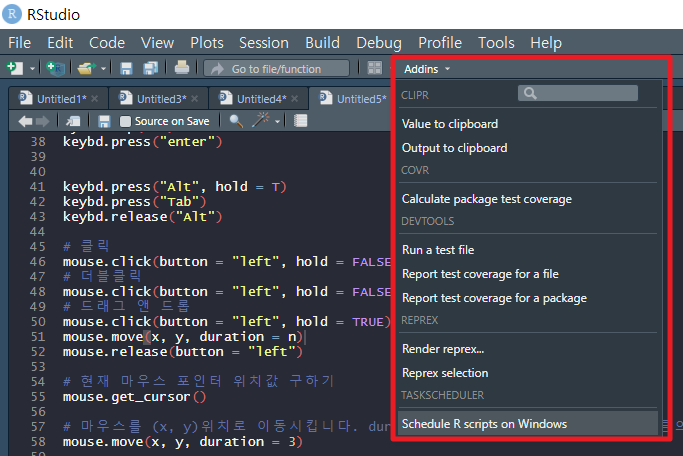Screen dimensions: 683x456
Task: Click the Go to file/function field
Action: pyautogui.click(x=277, y=68)
